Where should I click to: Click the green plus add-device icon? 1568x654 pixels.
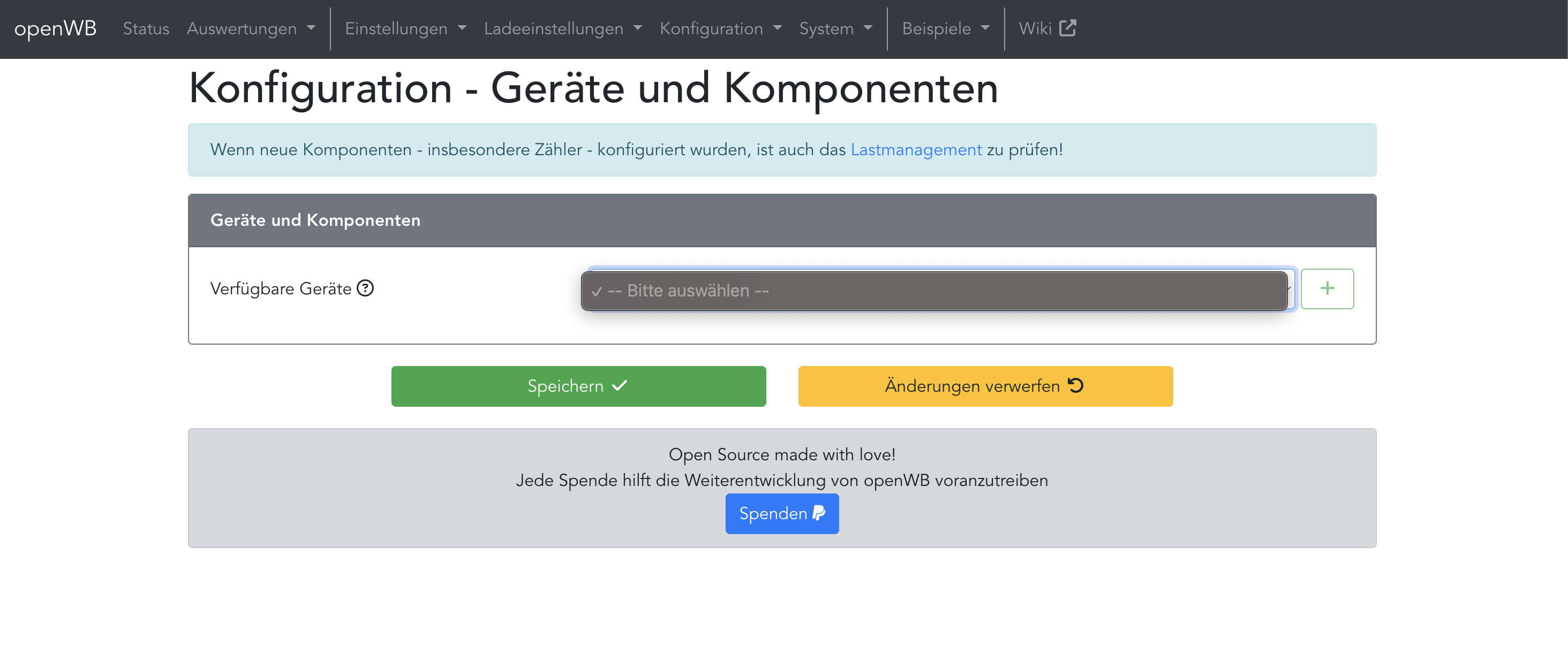1326,288
